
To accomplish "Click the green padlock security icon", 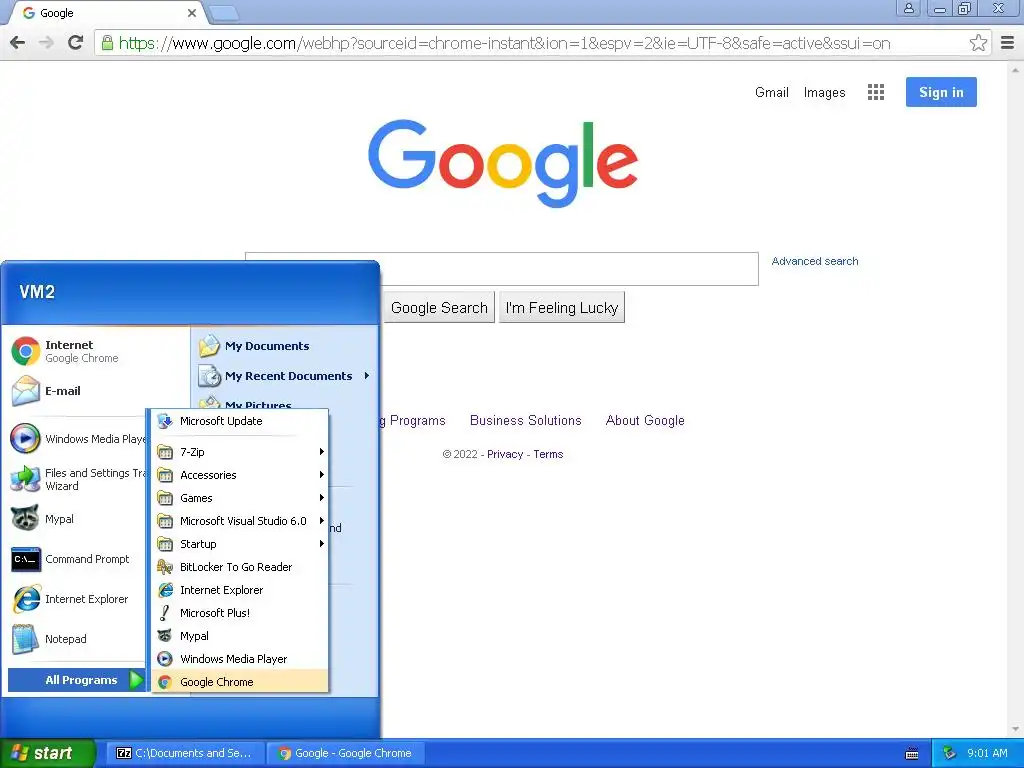I will pyautogui.click(x=107, y=43).
